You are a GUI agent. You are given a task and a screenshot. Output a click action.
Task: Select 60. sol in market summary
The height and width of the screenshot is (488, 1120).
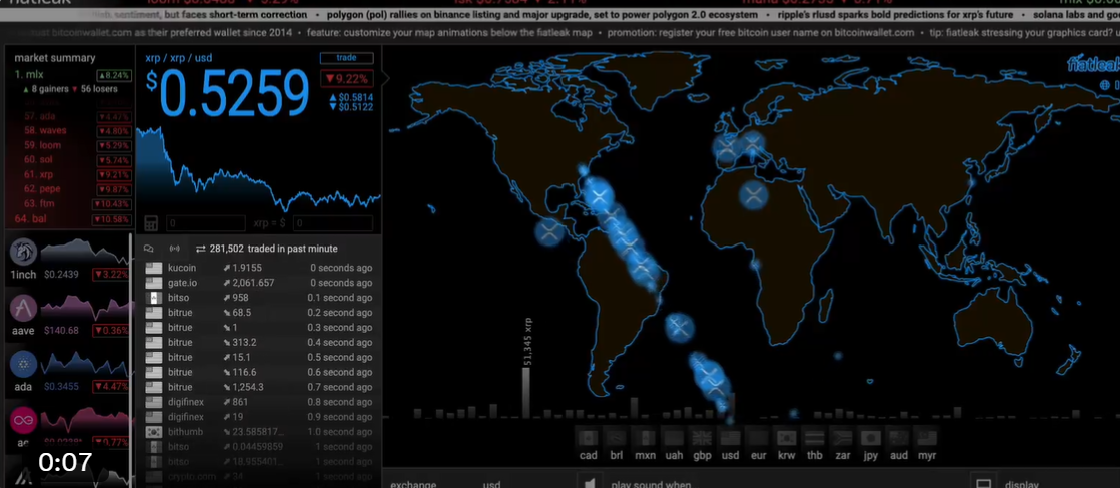click(x=39, y=159)
